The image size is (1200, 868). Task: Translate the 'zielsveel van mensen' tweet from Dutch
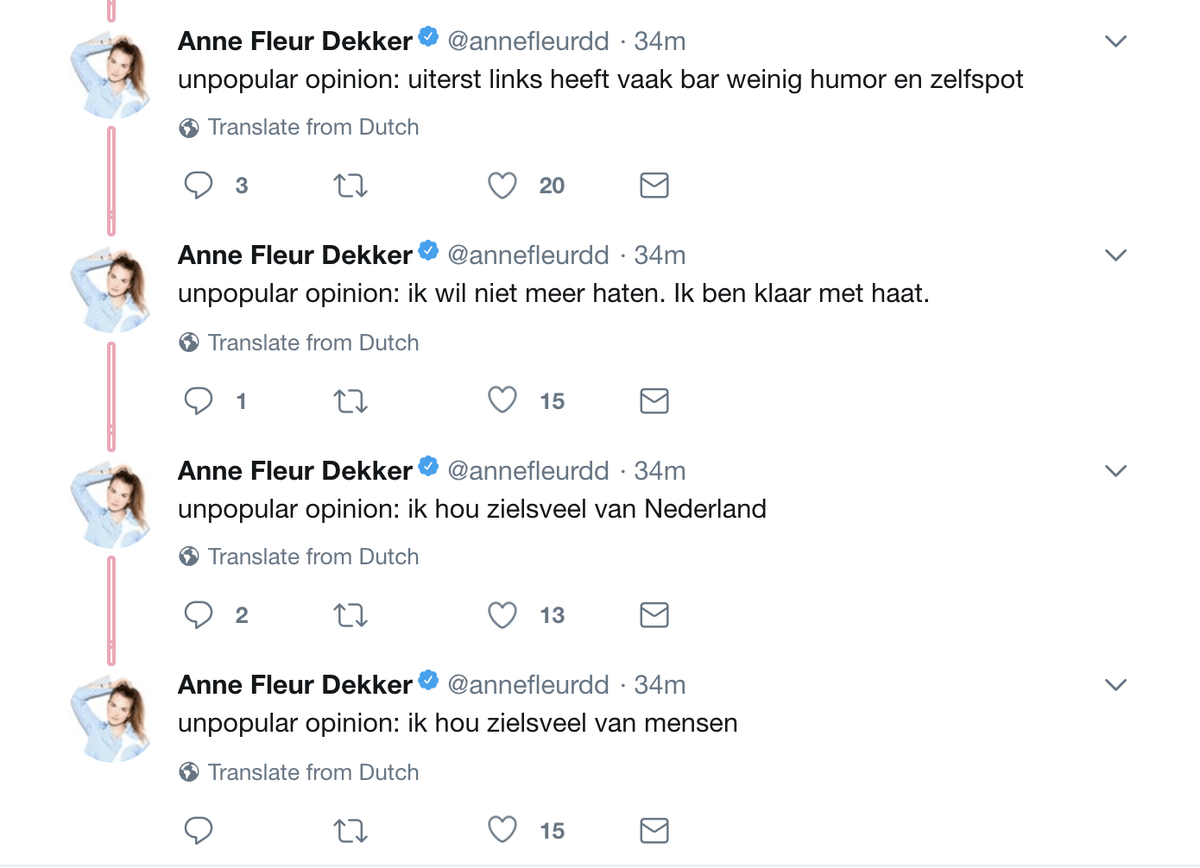(x=312, y=772)
